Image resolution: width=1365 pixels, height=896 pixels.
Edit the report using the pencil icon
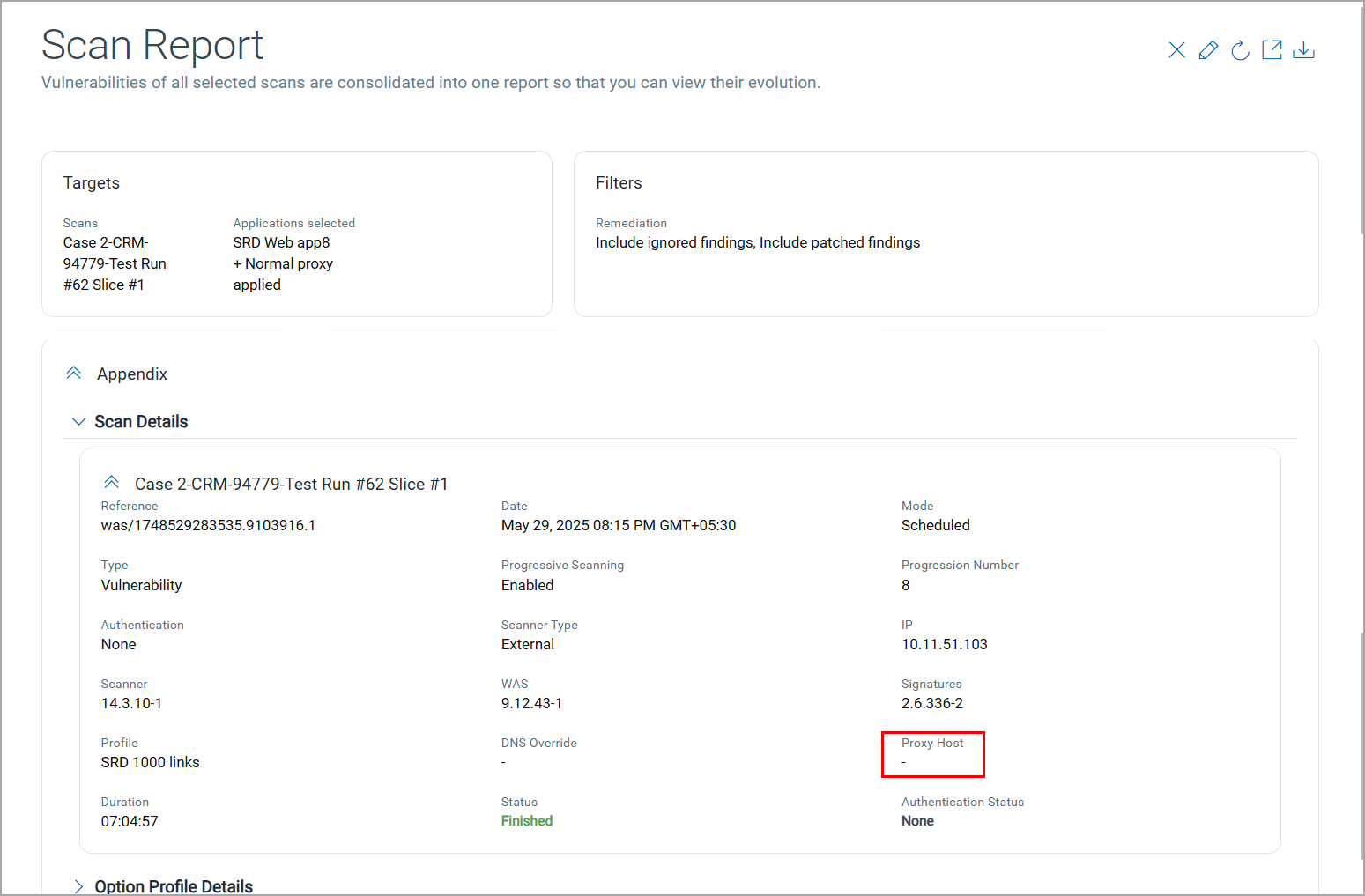click(x=1208, y=50)
